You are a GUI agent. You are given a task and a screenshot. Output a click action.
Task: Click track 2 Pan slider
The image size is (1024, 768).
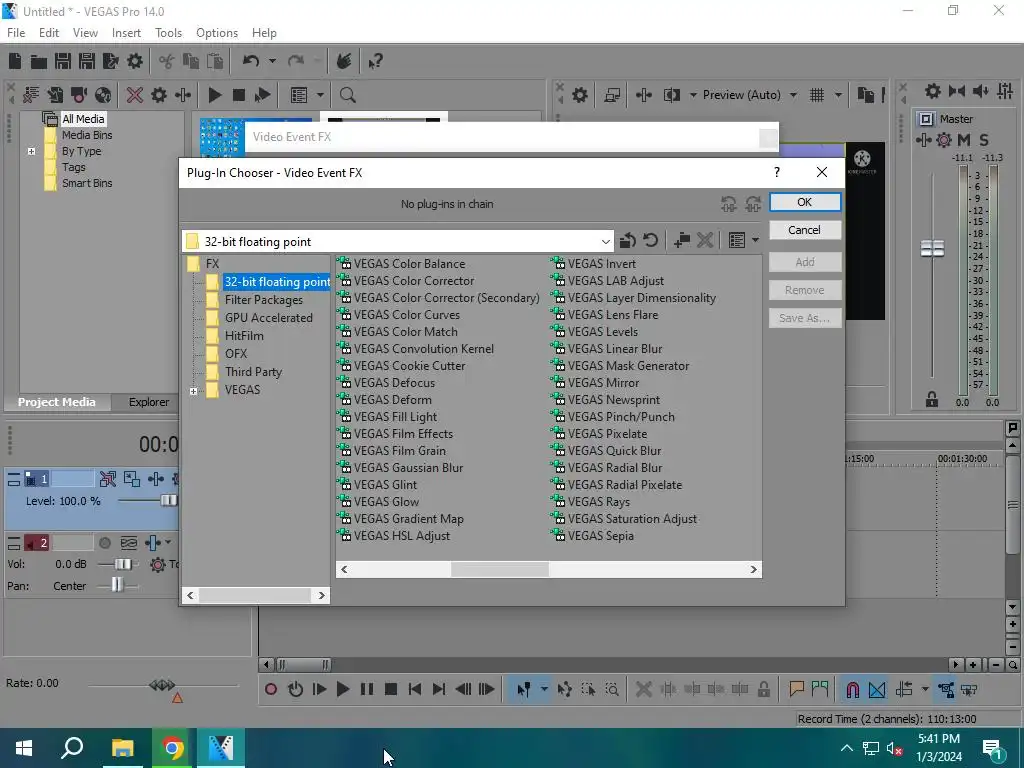(117, 584)
